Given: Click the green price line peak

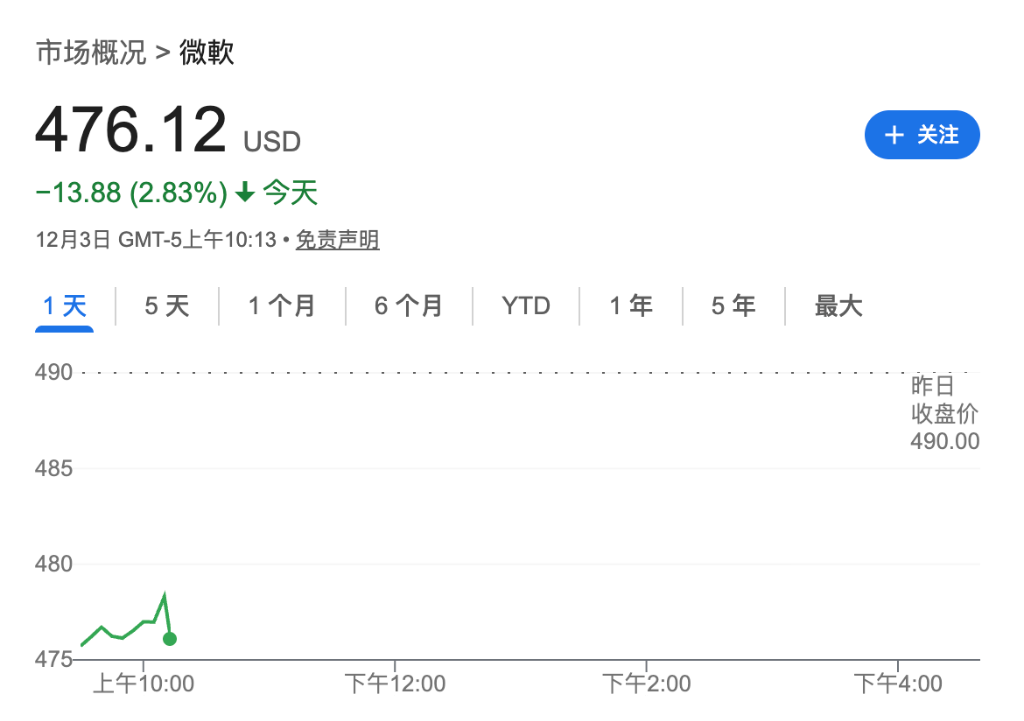Looking at the screenshot, I should 164,596.
